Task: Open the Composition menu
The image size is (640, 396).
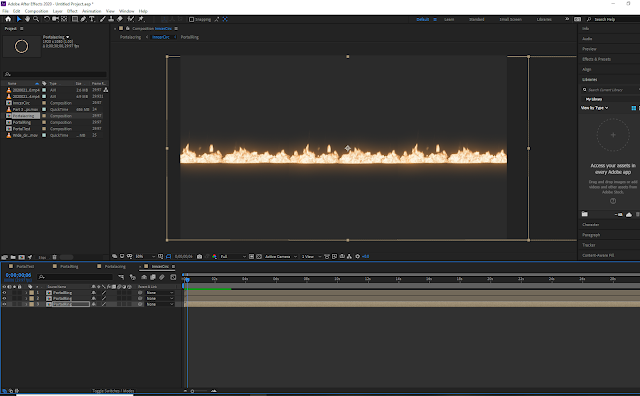Action: 36,11
